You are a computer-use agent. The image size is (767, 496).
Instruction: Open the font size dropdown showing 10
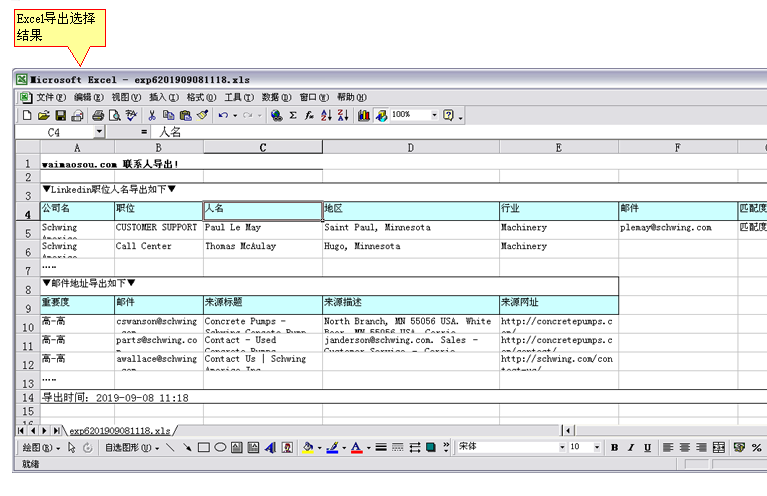pyautogui.click(x=597, y=447)
